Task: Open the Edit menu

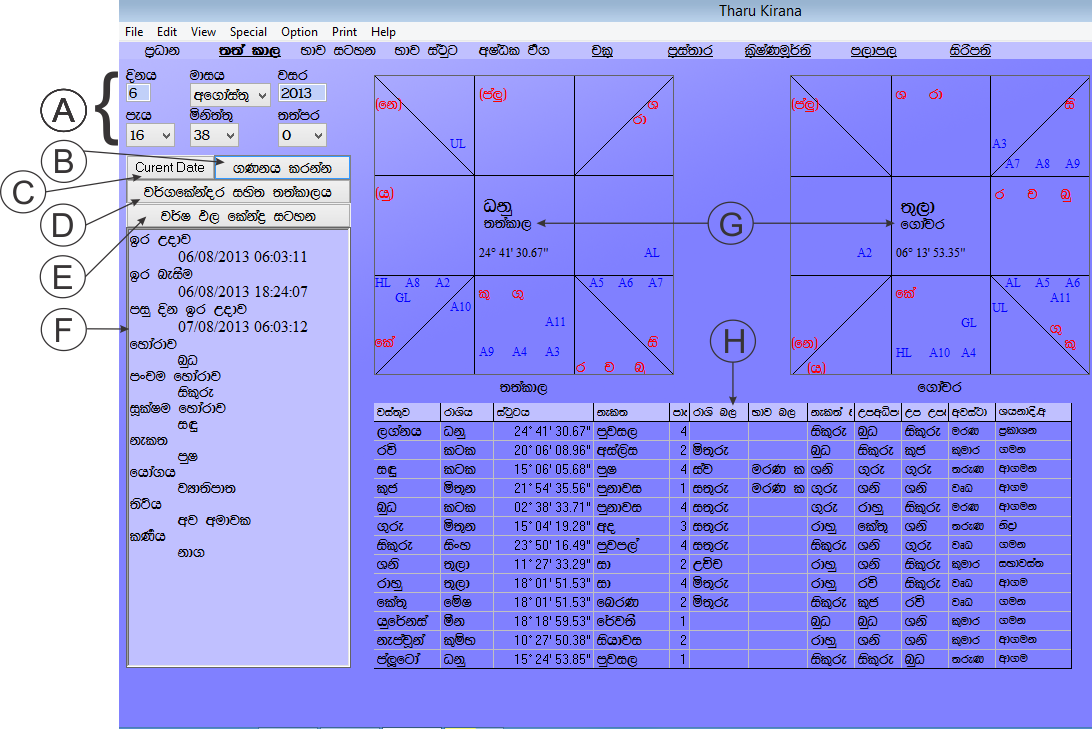Action: (166, 32)
